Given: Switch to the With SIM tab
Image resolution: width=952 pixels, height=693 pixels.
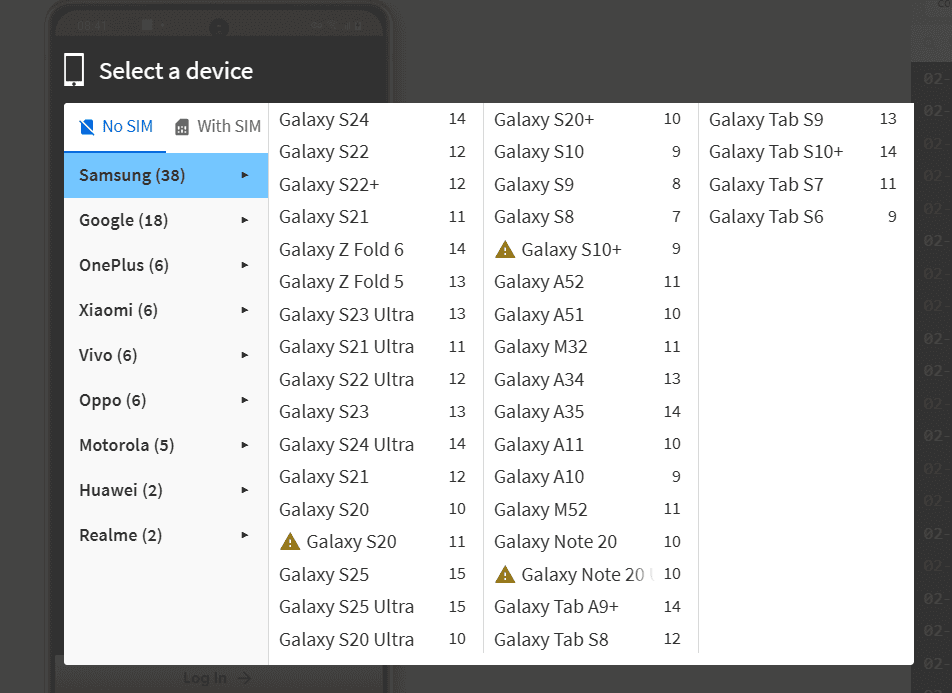Looking at the screenshot, I should [217, 127].
